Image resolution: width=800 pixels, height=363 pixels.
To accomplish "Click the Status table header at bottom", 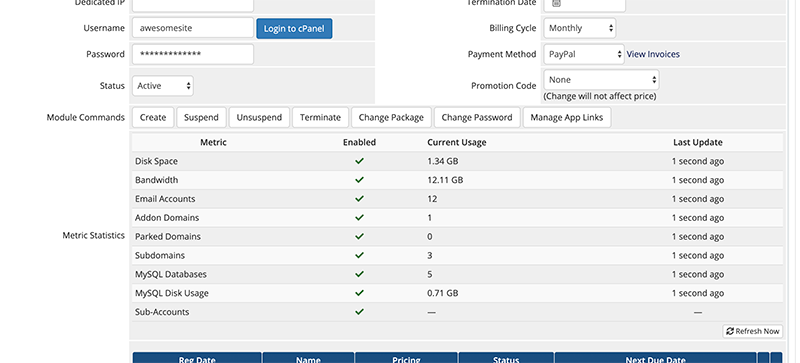I will (506, 358).
